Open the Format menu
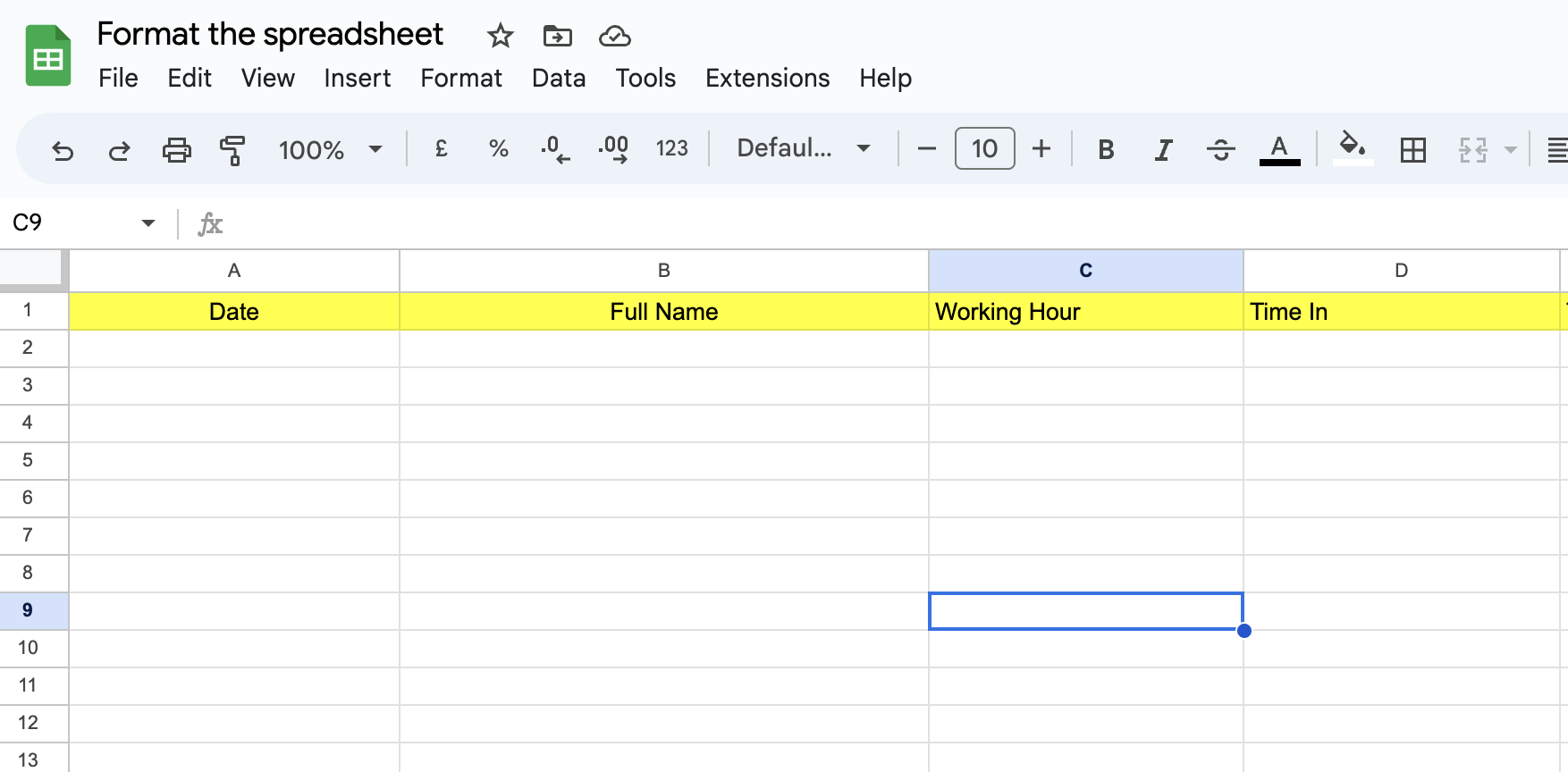 (461, 78)
